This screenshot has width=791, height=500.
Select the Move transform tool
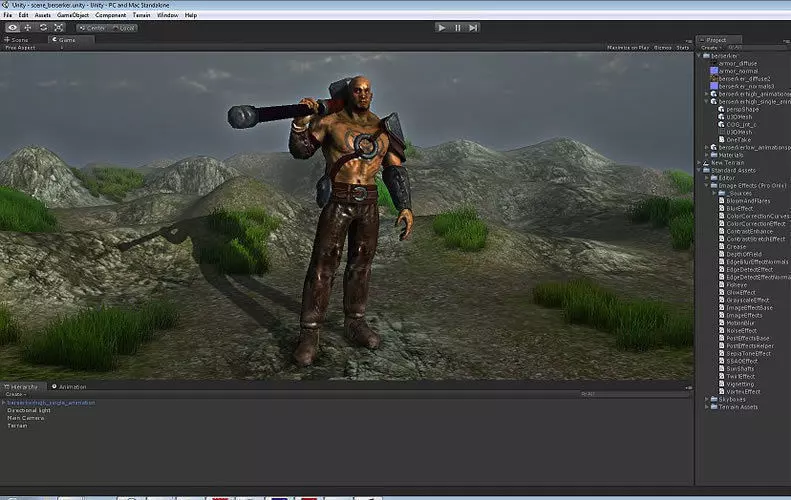click(28, 28)
